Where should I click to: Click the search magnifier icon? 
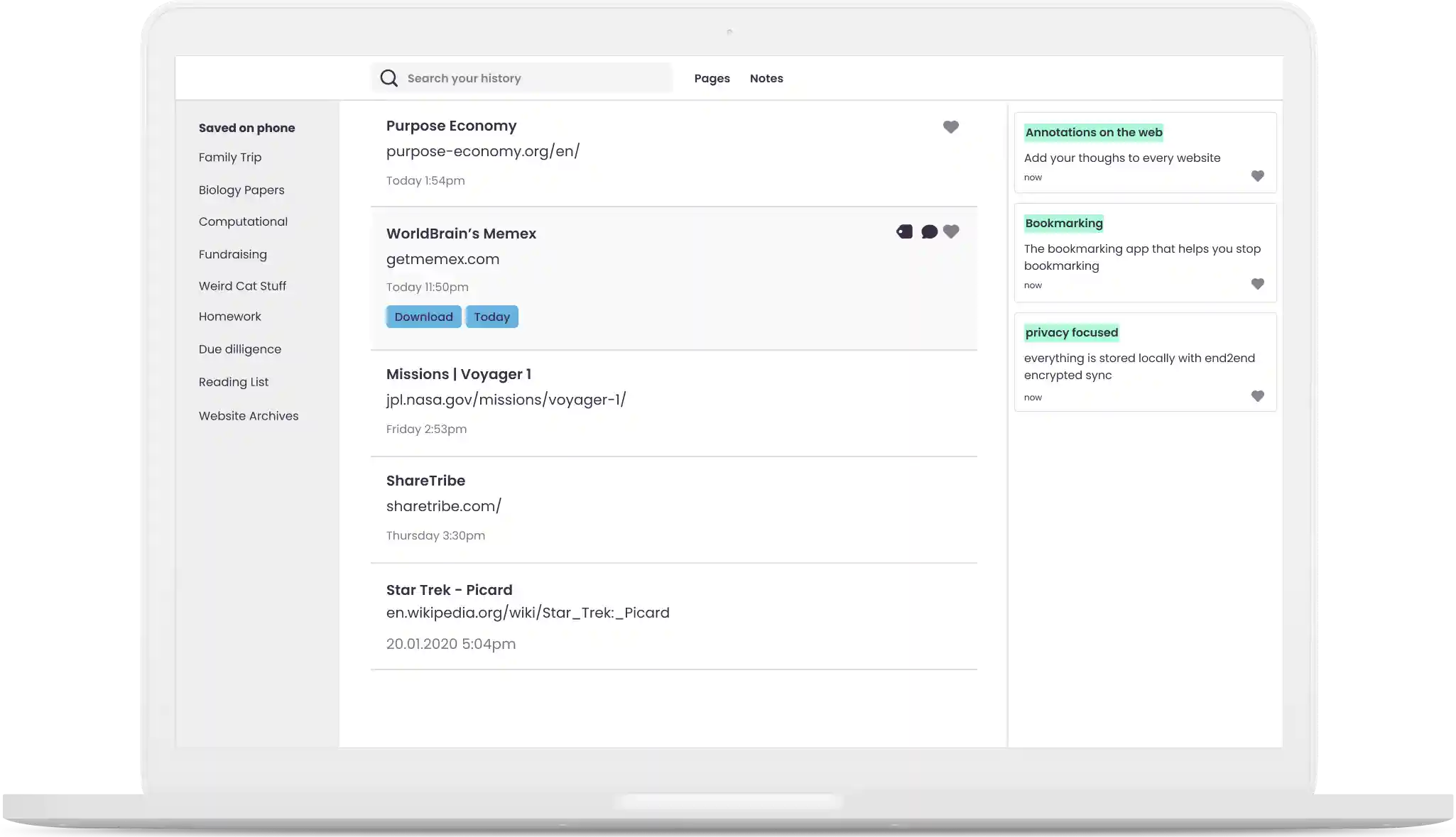point(389,78)
